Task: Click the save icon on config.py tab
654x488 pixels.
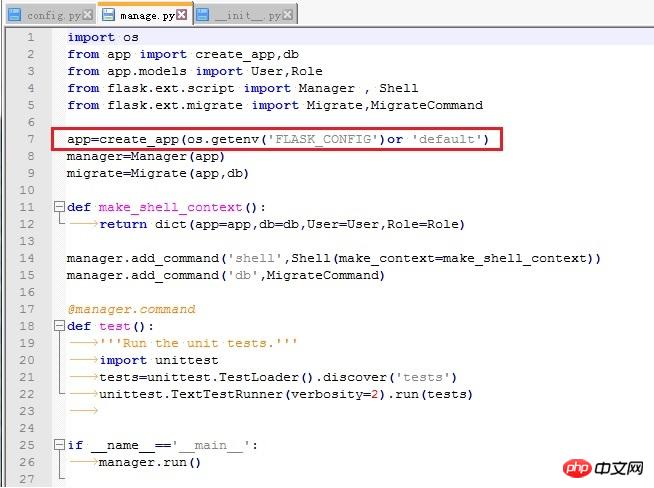Action: coord(15,15)
